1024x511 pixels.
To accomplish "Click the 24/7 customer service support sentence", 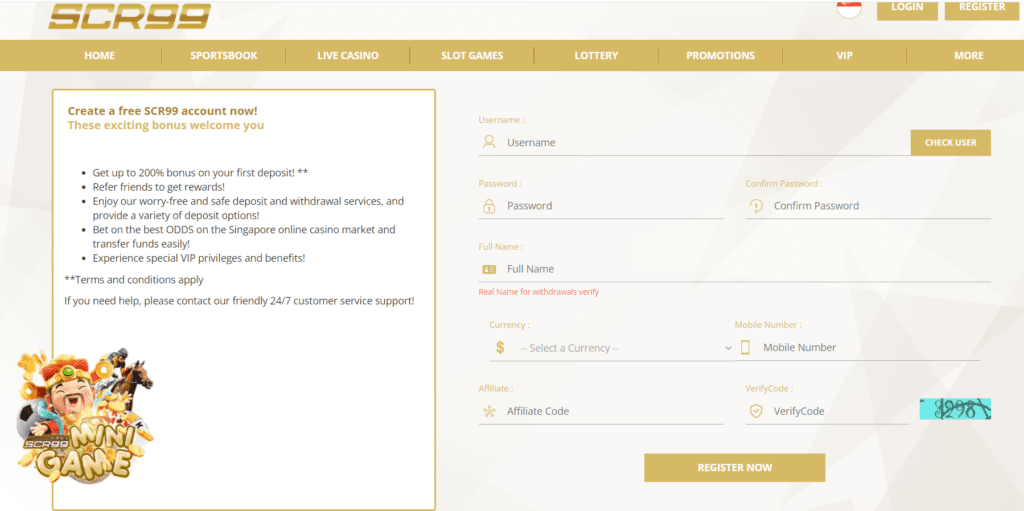I will click(239, 301).
